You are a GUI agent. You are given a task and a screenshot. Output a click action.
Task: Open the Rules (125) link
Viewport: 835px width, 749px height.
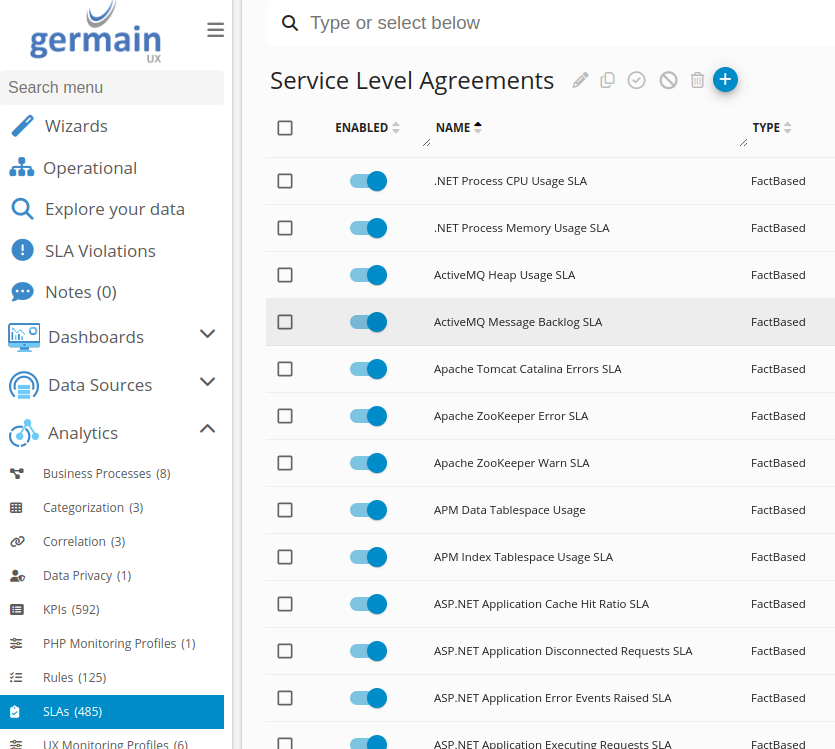[x=74, y=678]
